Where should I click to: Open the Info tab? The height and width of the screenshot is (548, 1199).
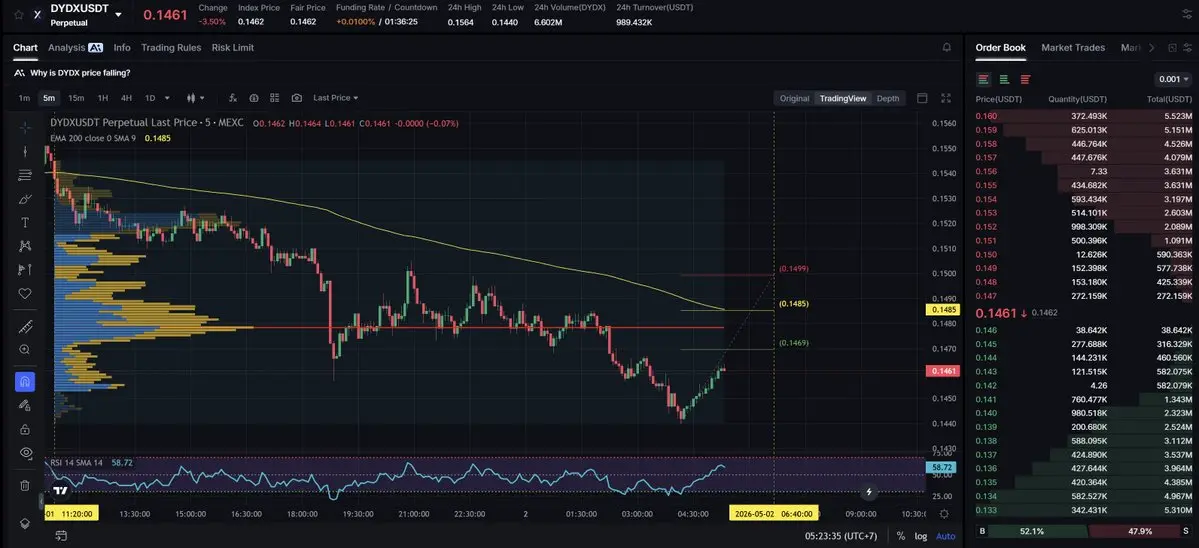pos(122,47)
